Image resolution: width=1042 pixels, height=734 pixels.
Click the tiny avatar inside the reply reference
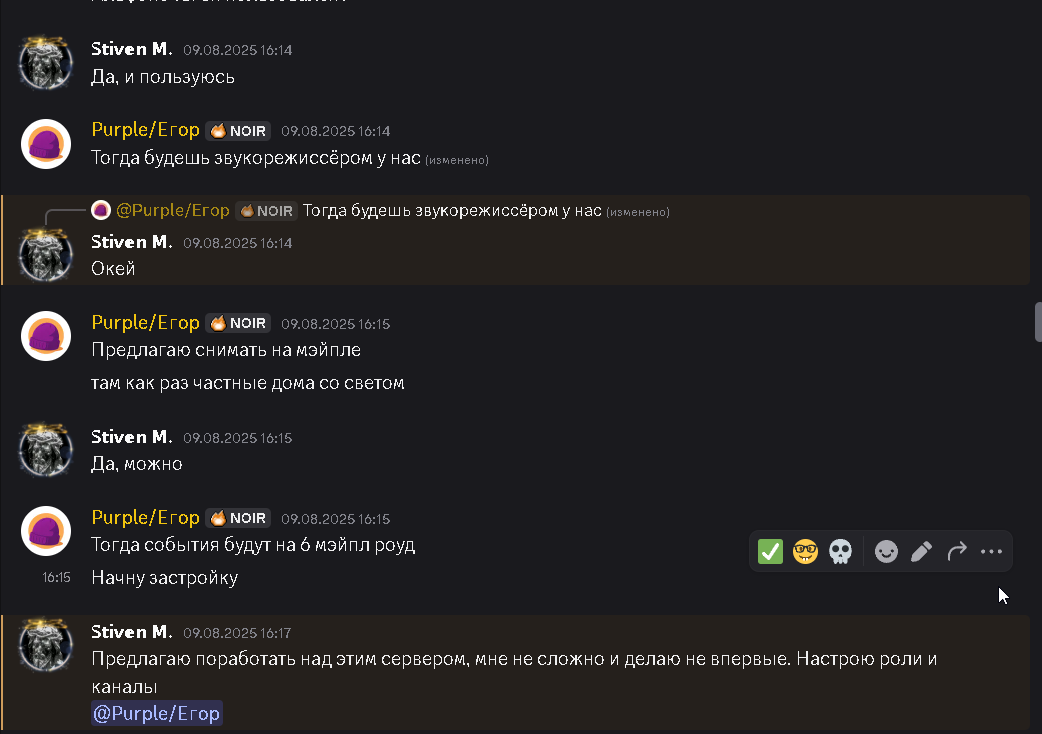(100, 210)
